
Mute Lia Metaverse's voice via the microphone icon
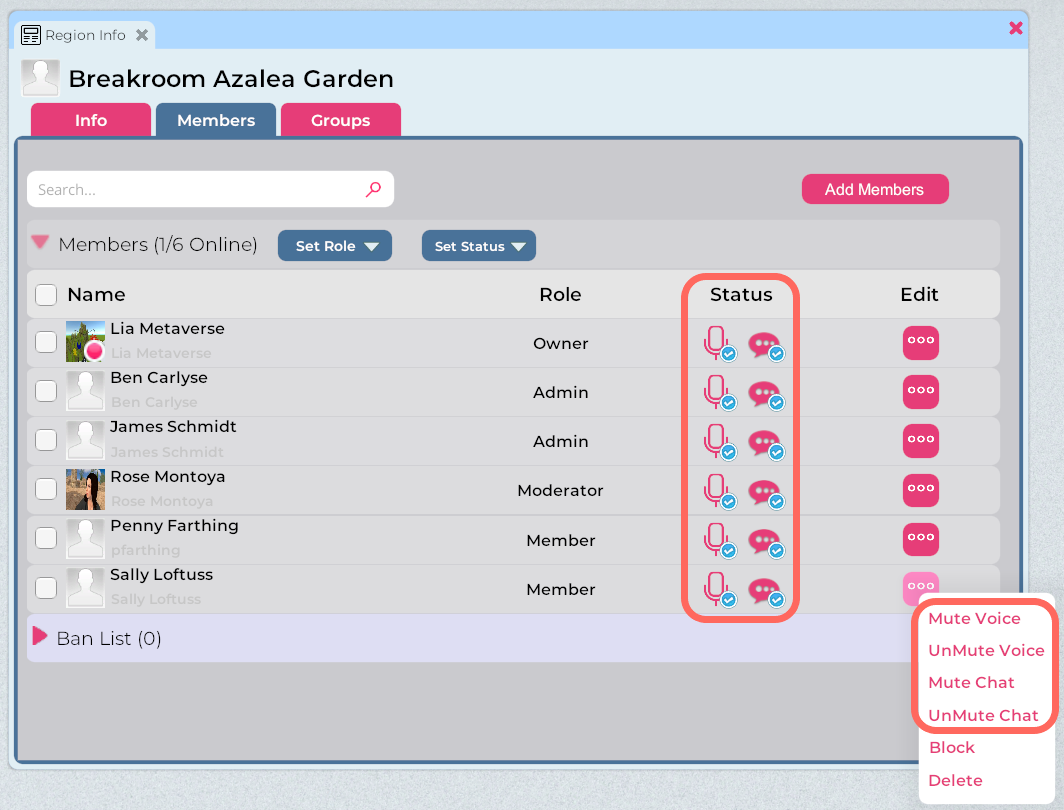pyautogui.click(x=716, y=343)
